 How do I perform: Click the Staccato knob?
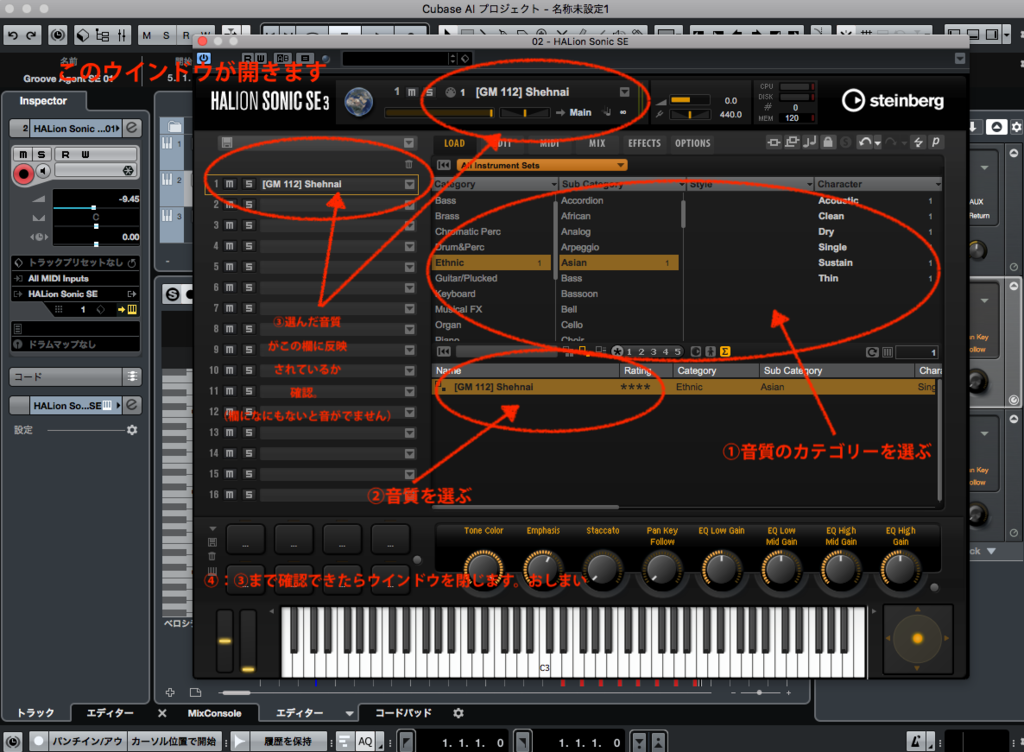(603, 569)
